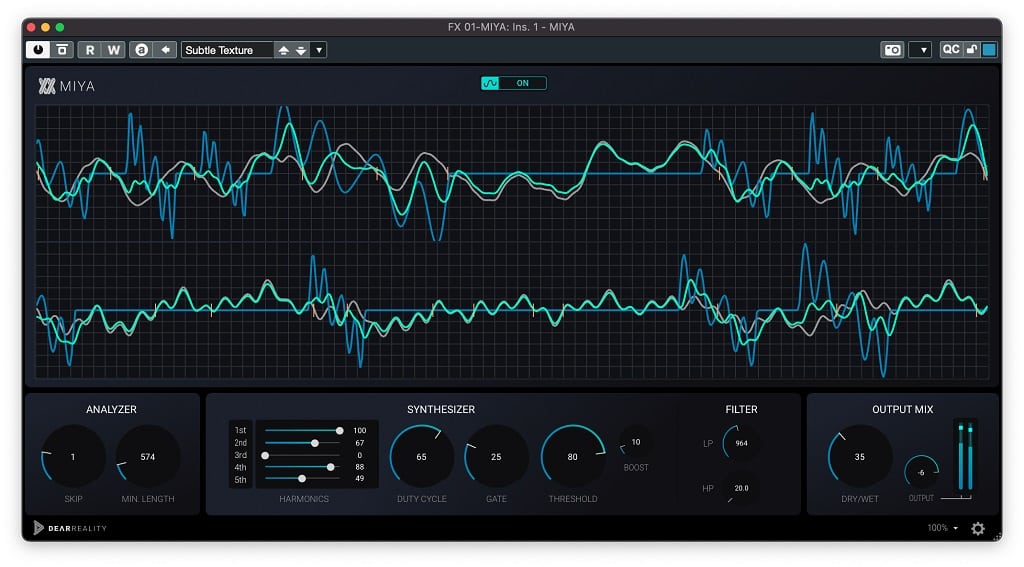Click the HARMONICS label

click(304, 498)
